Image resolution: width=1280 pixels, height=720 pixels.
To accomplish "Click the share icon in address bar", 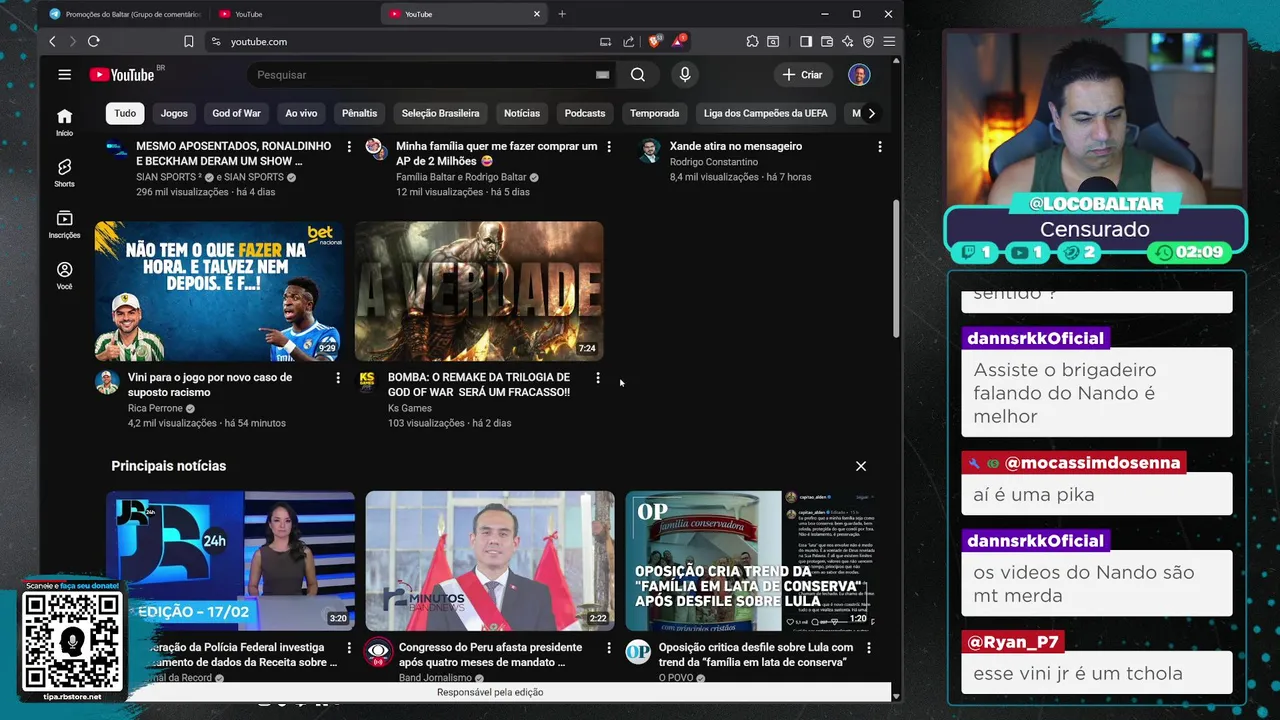I will click(628, 41).
